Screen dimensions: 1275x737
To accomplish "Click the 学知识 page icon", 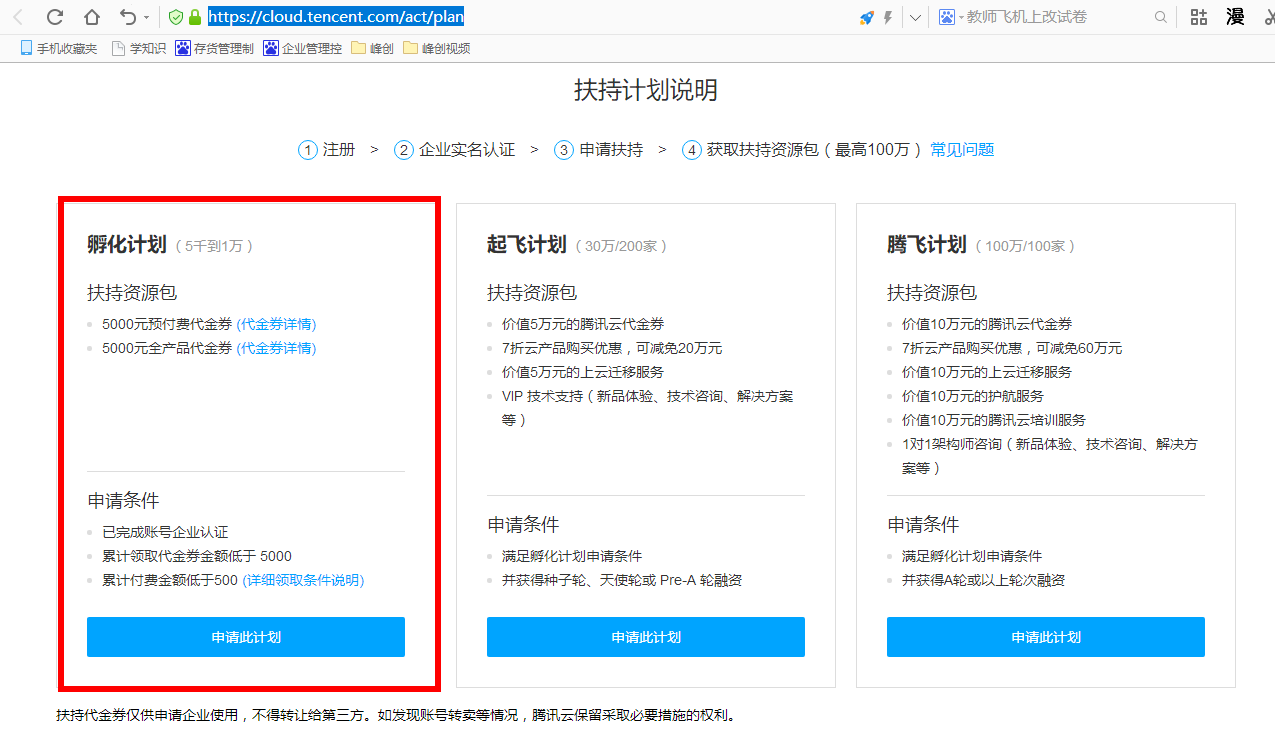I will pos(118,48).
